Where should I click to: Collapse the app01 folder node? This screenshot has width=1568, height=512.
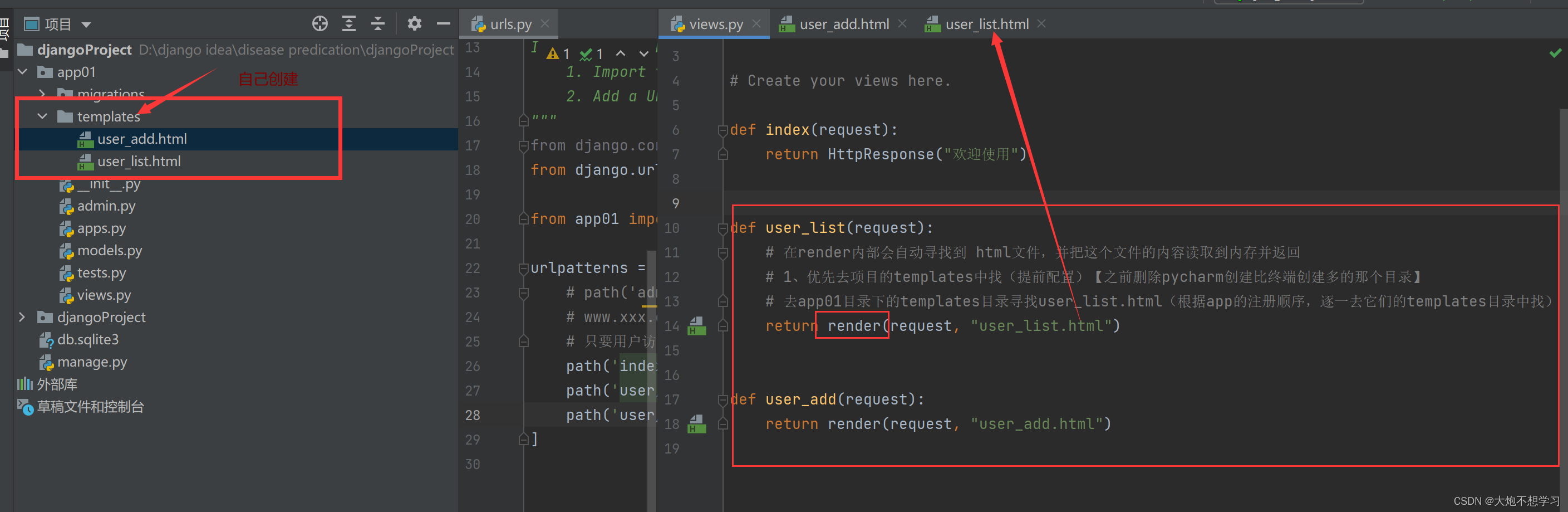click(22, 72)
